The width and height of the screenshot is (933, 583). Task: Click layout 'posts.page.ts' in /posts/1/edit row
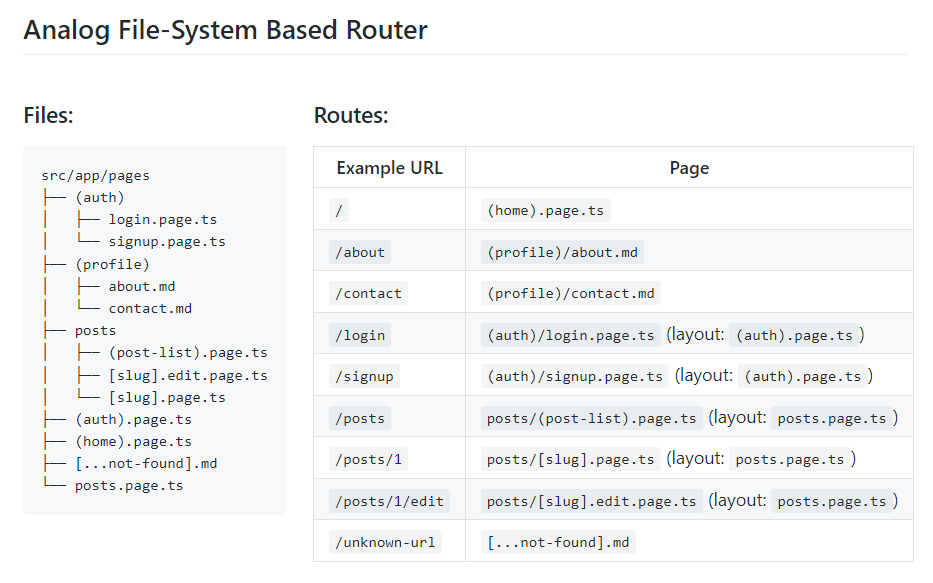(832, 501)
